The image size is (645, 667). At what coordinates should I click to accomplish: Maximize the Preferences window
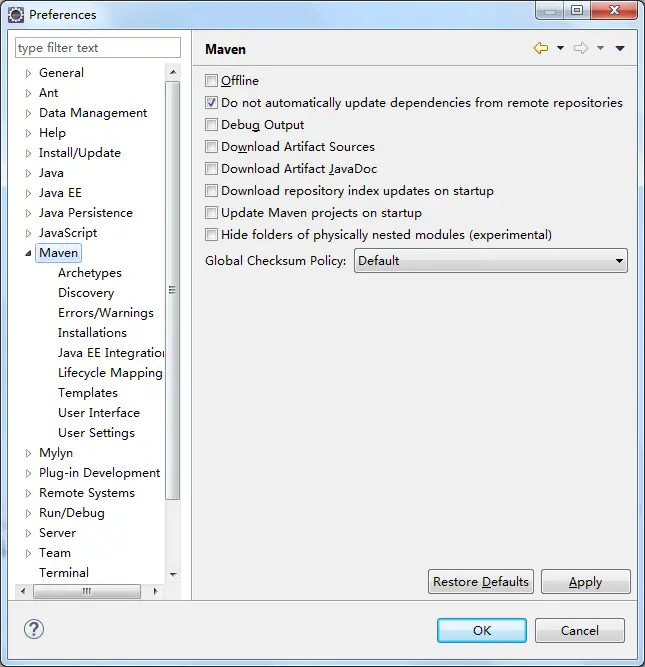[x=577, y=10]
